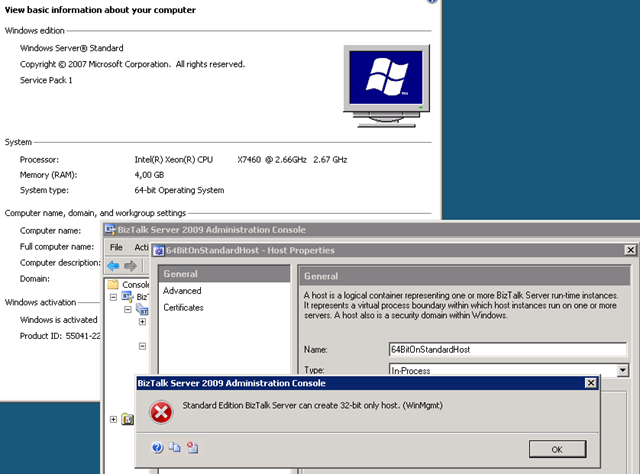The width and height of the screenshot is (640, 474).
Task: Select Certificates in Host Properties list
Action: tap(183, 307)
